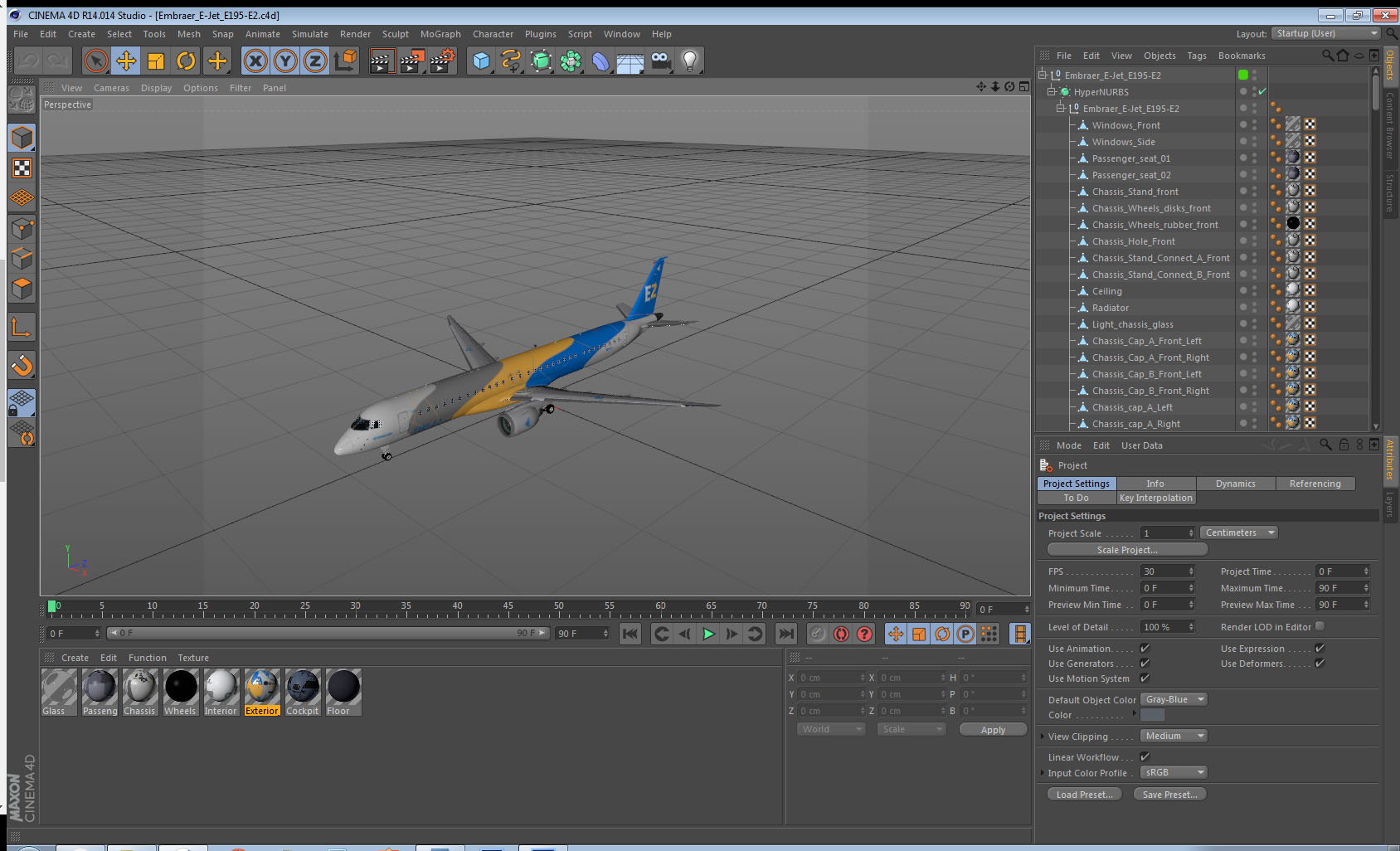Toggle Use Deformers checkbox
The width and height of the screenshot is (1400, 851).
coord(1320,663)
